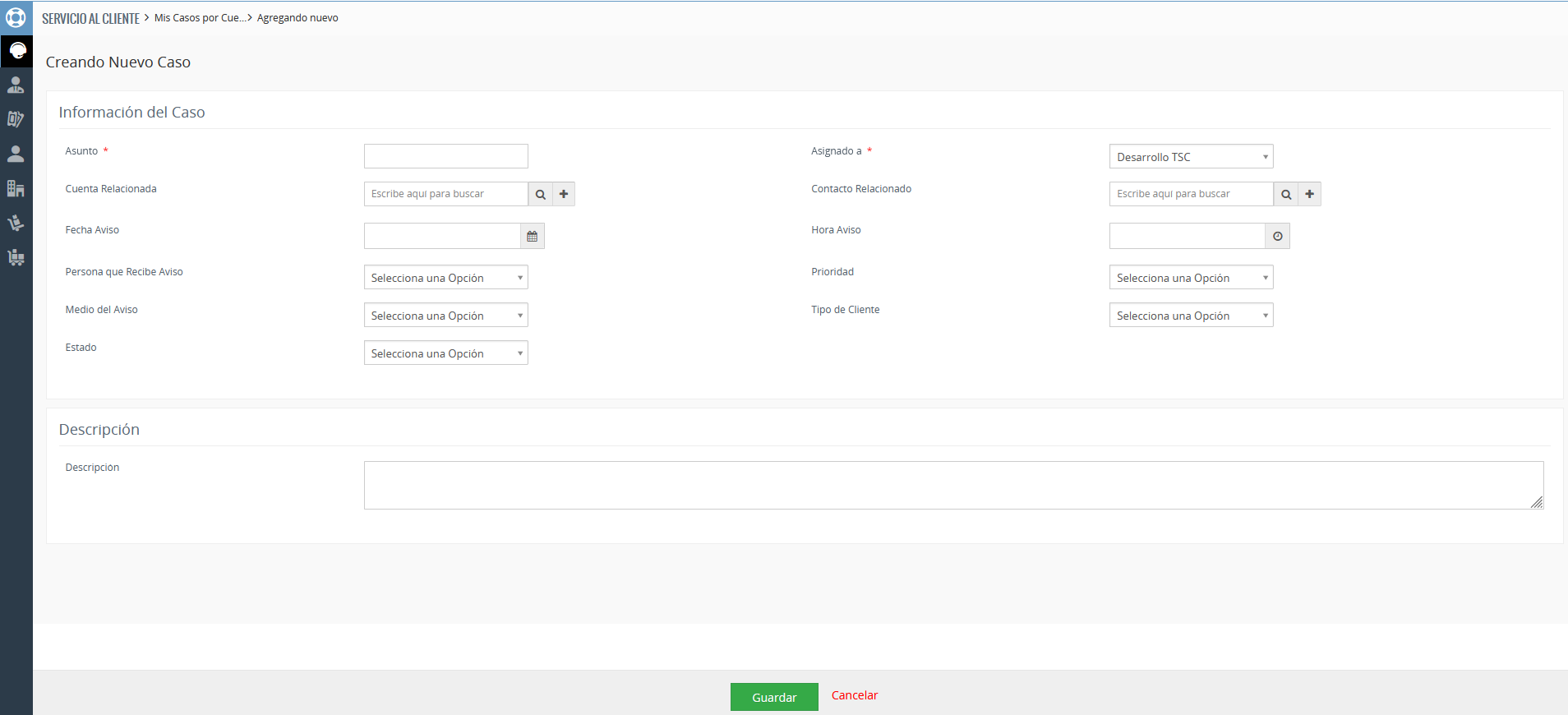This screenshot has height=715, width=1568.
Task: Expand the Estado dropdown
Action: (x=445, y=353)
